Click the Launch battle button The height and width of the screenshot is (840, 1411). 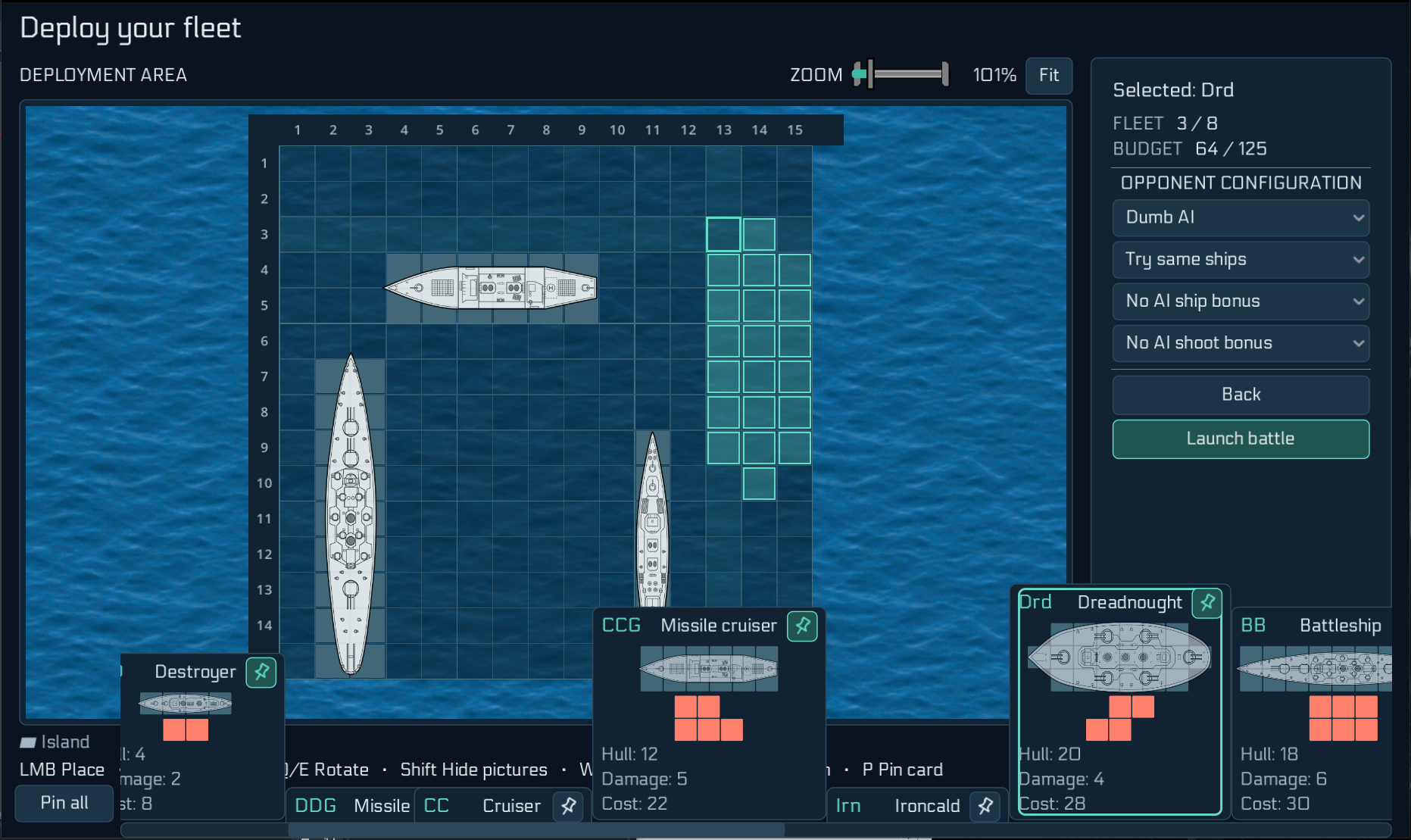[1241, 439]
